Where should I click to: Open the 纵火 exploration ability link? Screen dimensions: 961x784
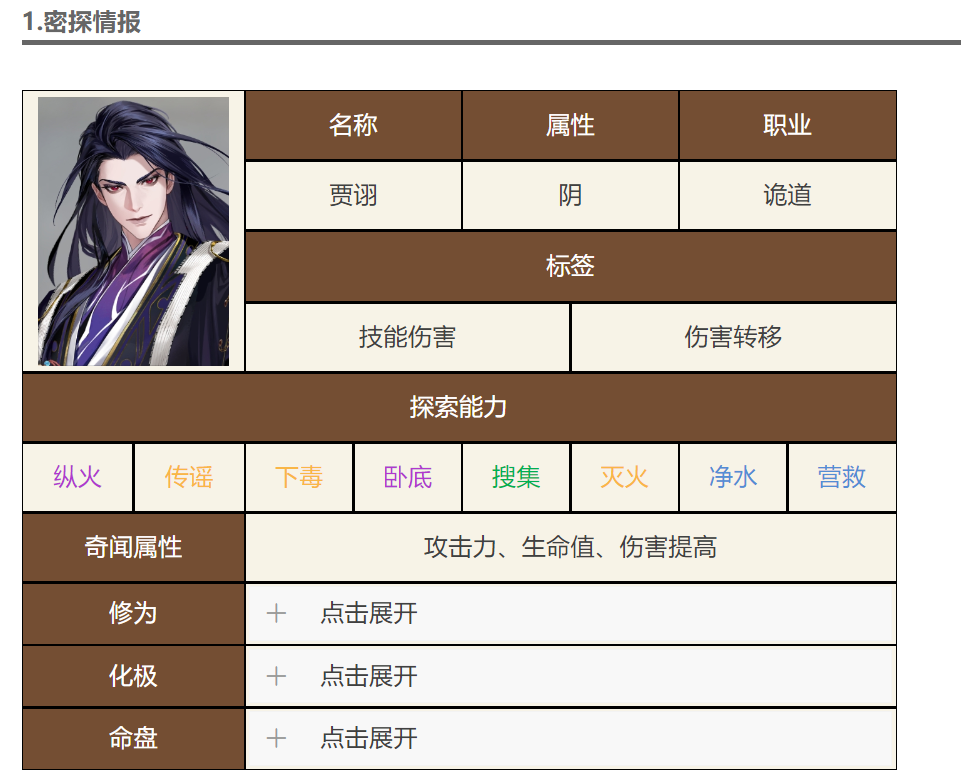coord(77,477)
